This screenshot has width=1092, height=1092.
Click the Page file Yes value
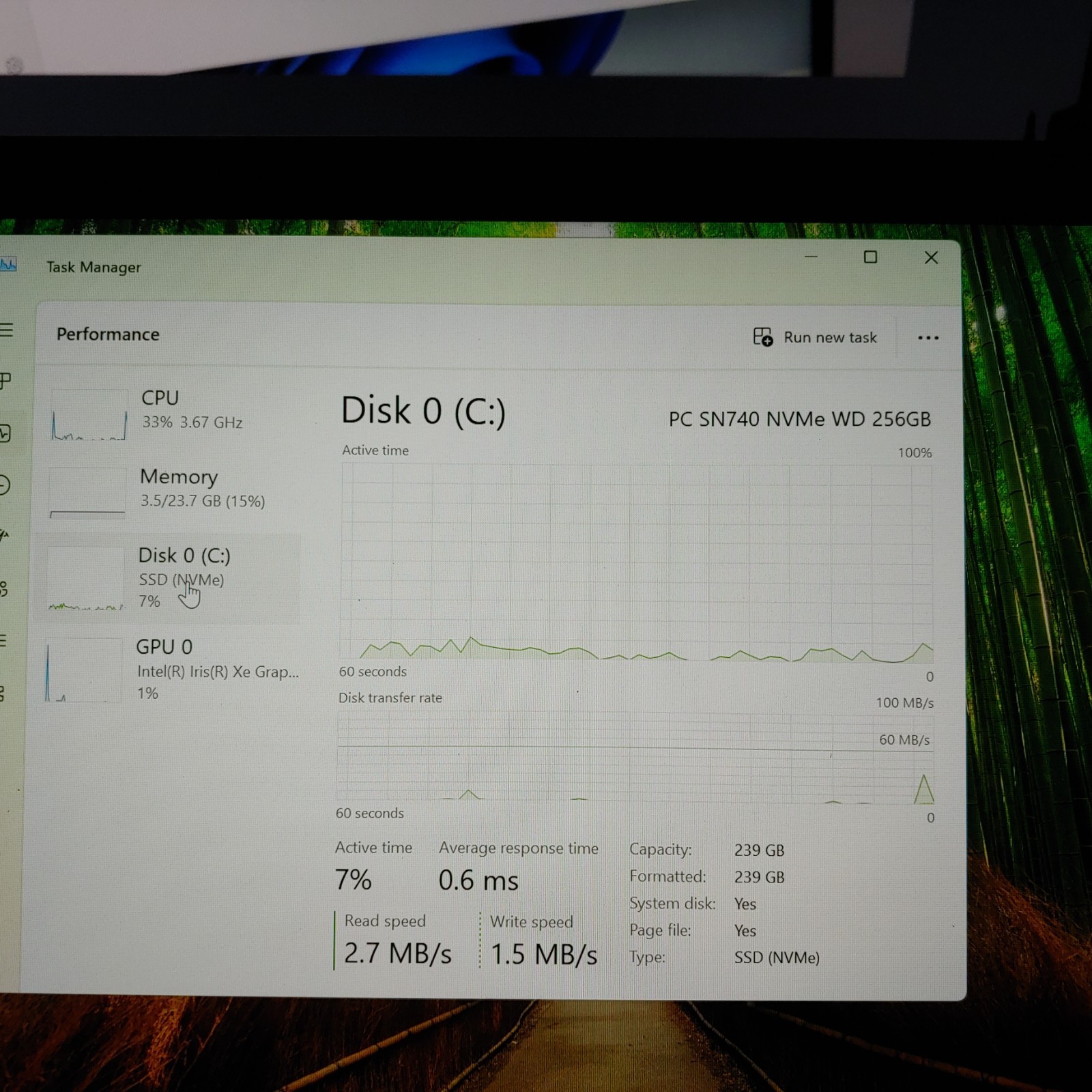(745, 931)
